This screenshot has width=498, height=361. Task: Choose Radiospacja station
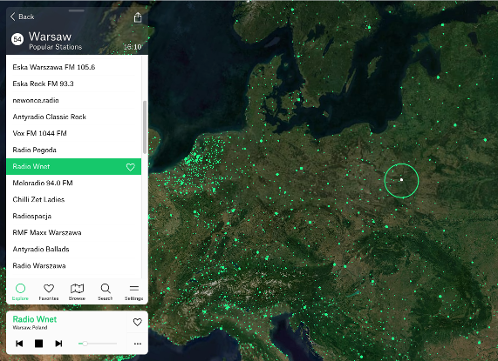point(74,216)
